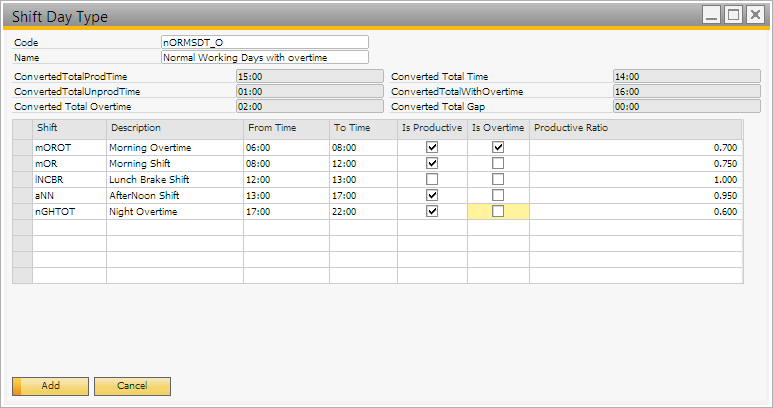The width and height of the screenshot is (774, 408).
Task: Select the Lunch Brake Shift description cell
Action: point(174,180)
